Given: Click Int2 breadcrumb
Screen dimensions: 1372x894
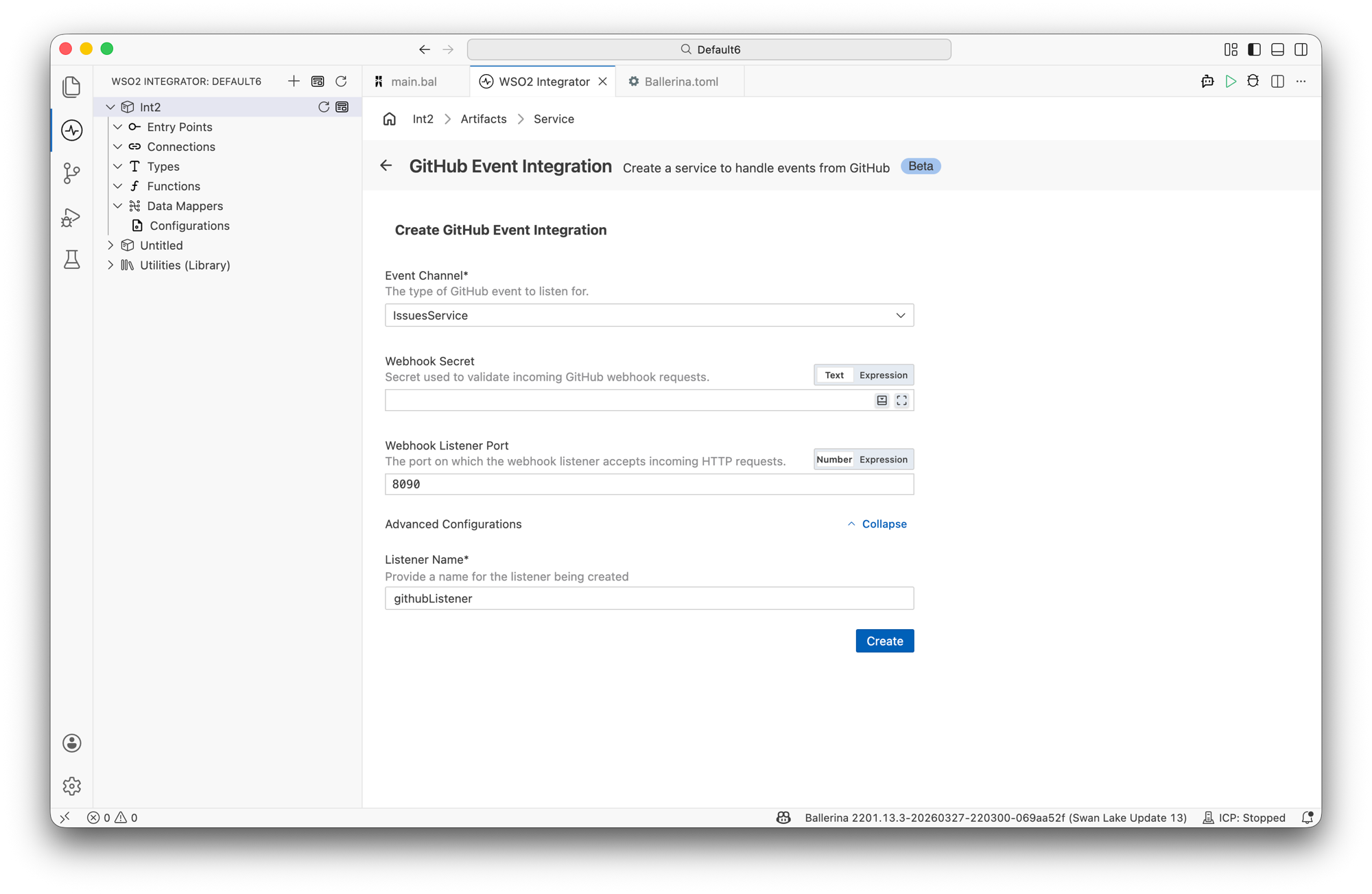Looking at the screenshot, I should pyautogui.click(x=423, y=119).
